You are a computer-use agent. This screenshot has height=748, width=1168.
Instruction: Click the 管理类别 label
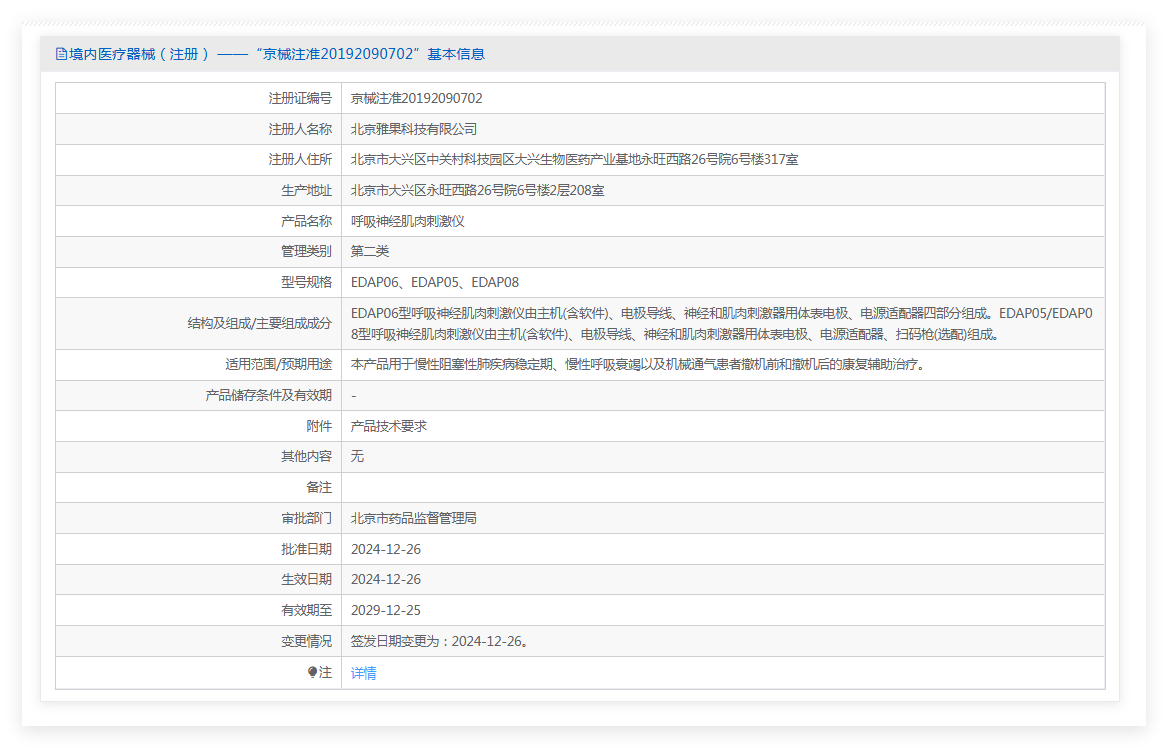[306, 251]
